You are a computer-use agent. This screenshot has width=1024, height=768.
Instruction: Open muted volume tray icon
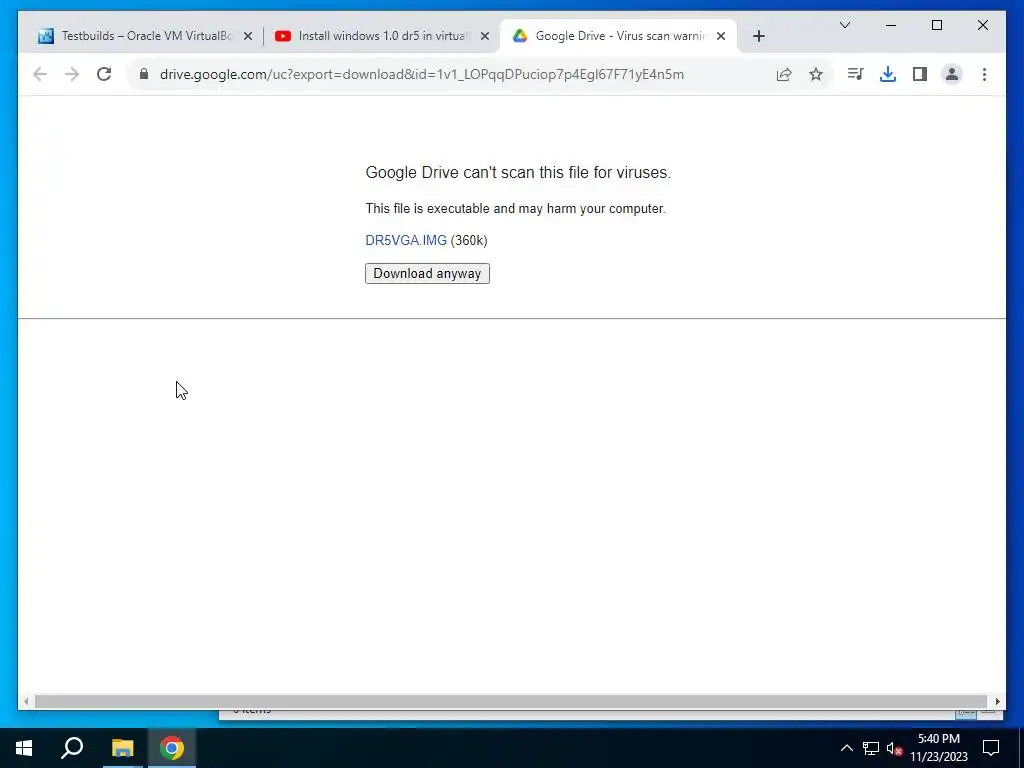pos(894,748)
